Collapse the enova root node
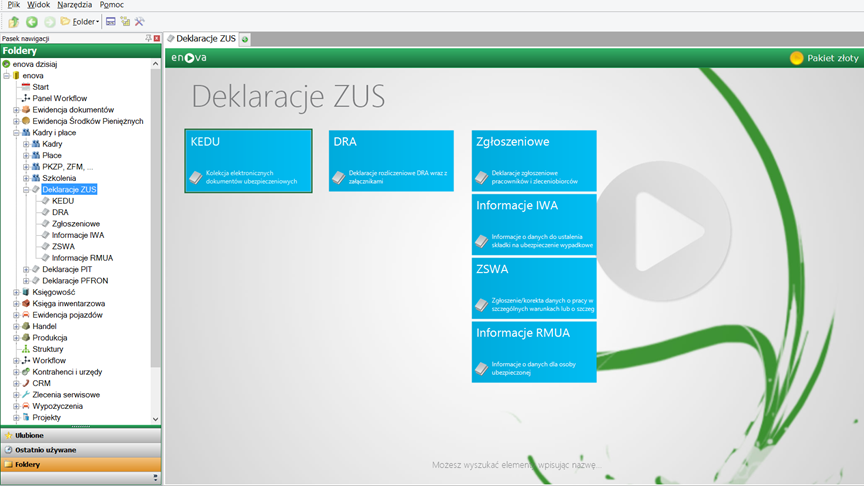The width and height of the screenshot is (864, 486). pos(7,75)
